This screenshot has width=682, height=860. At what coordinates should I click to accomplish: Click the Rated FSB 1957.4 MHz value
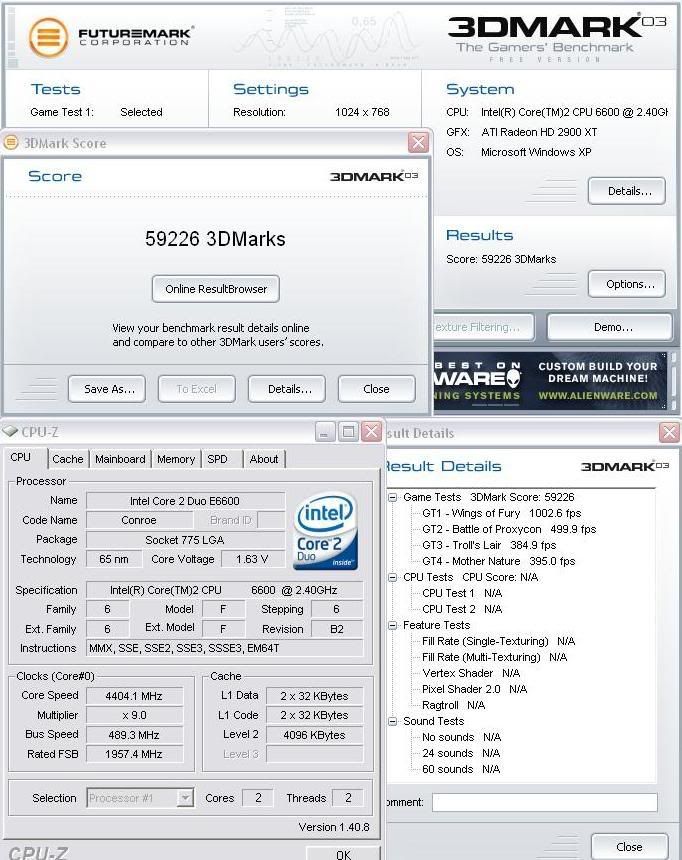134,754
